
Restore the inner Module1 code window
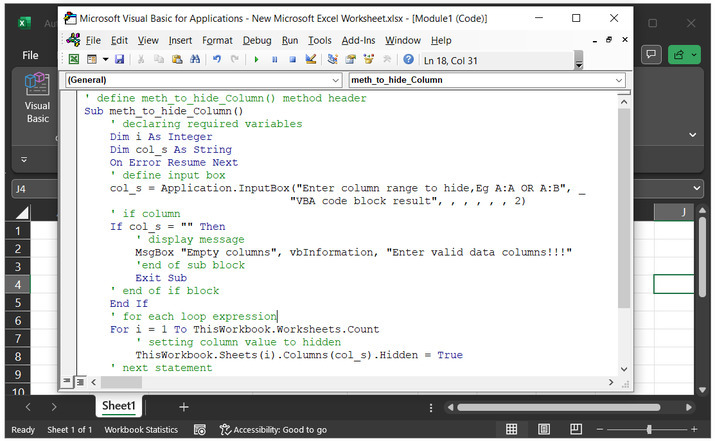(609, 40)
